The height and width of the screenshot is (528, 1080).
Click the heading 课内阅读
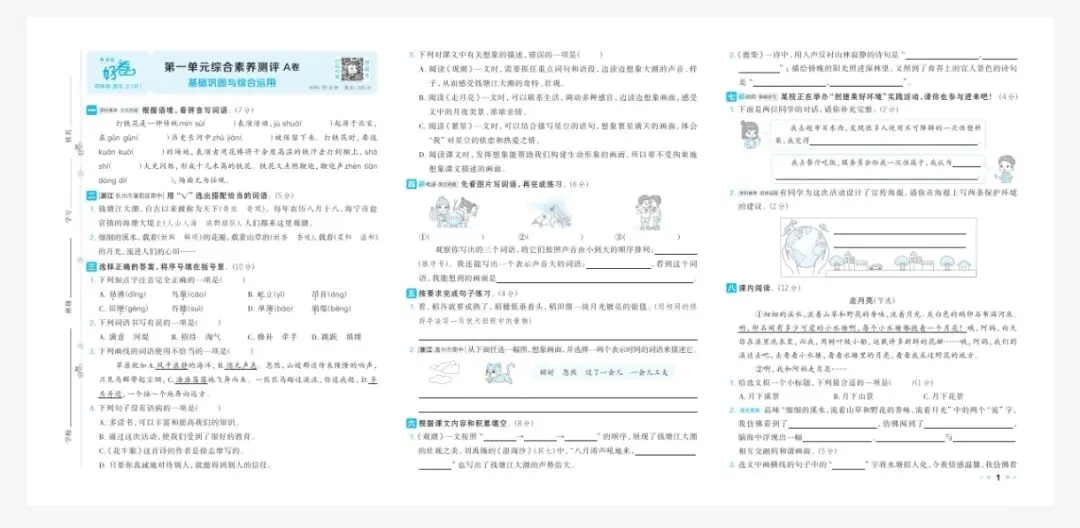coord(754,288)
